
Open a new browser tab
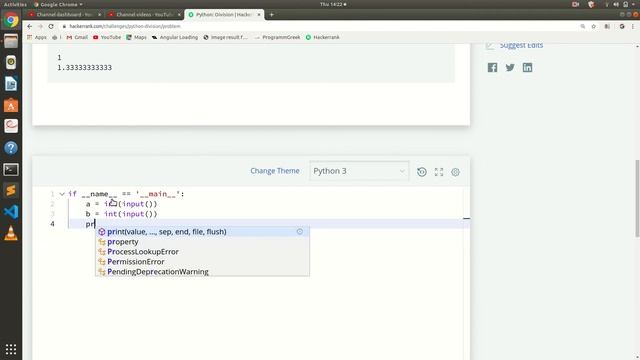pos(271,14)
